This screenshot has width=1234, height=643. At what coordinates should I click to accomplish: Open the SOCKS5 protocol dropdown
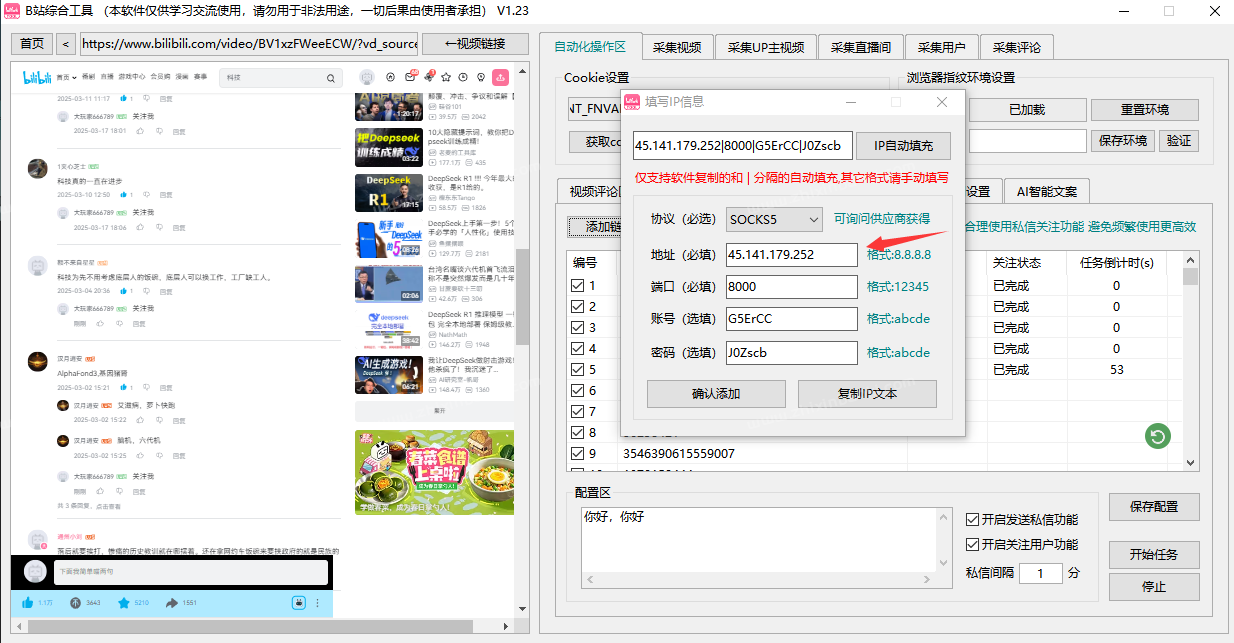click(773, 219)
